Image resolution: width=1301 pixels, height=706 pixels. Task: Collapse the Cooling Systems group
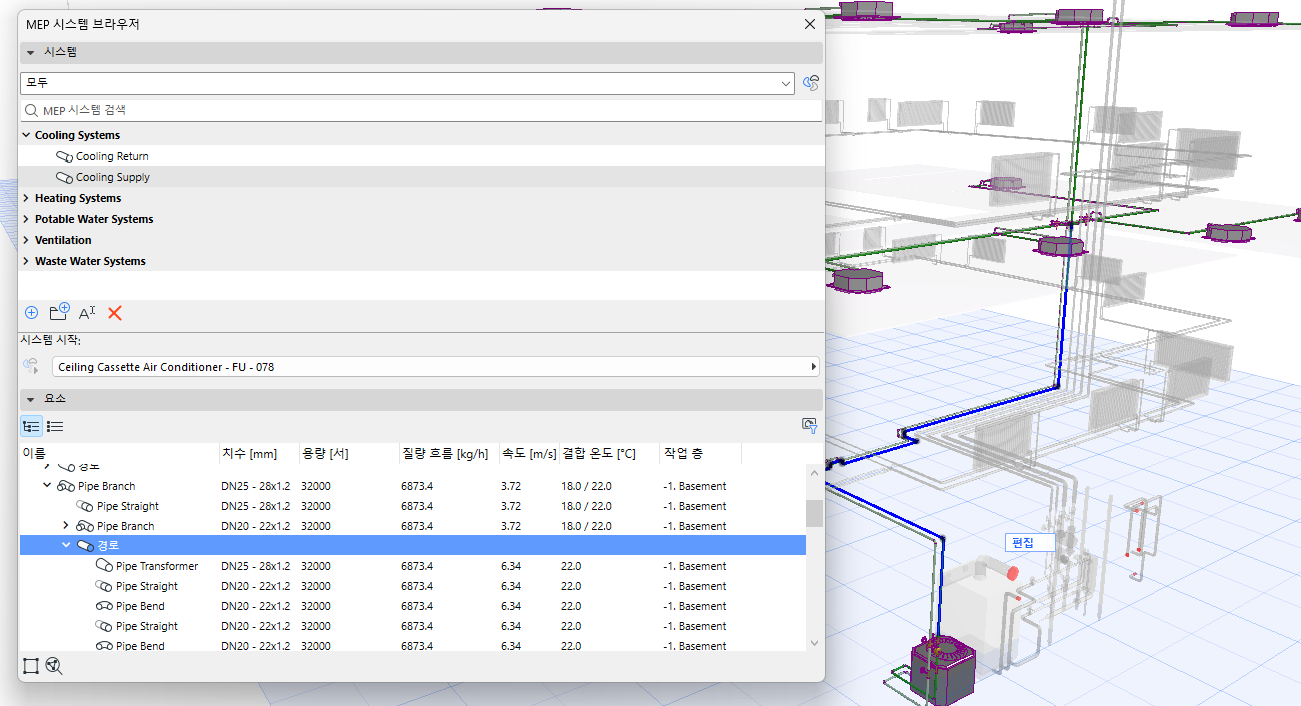click(x=26, y=135)
